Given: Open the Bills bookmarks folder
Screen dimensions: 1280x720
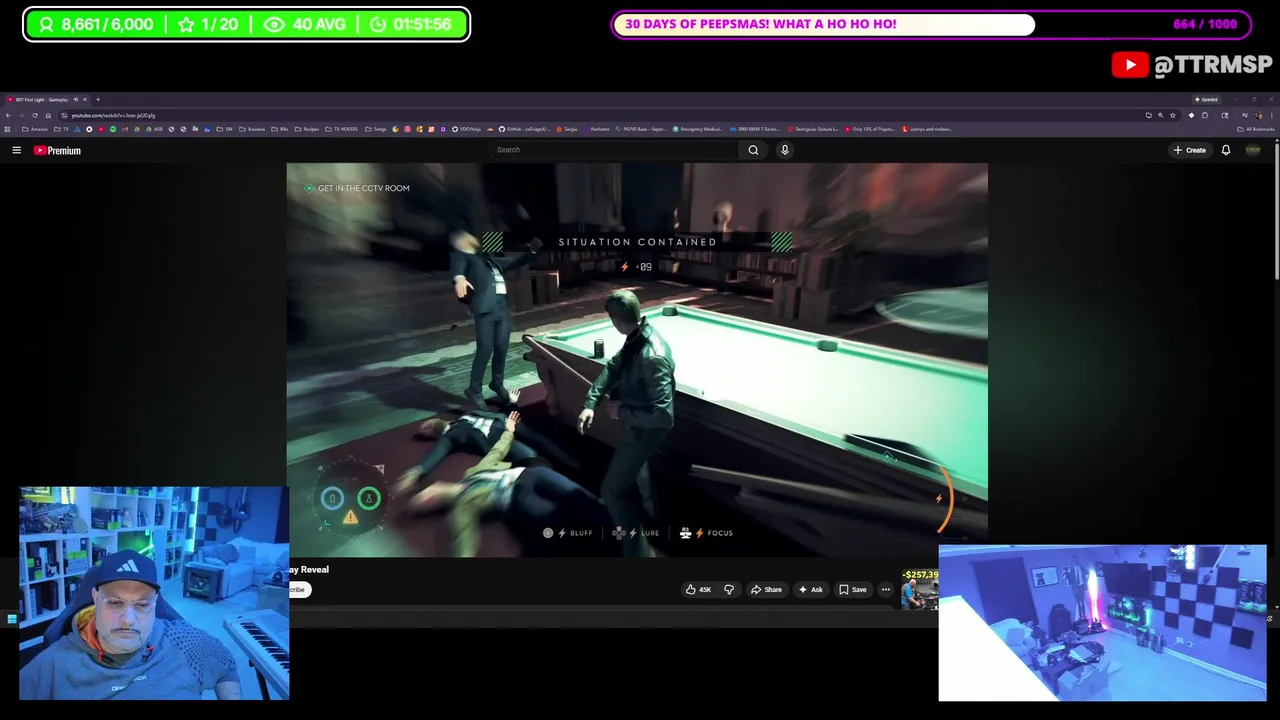Looking at the screenshot, I should click(x=281, y=128).
